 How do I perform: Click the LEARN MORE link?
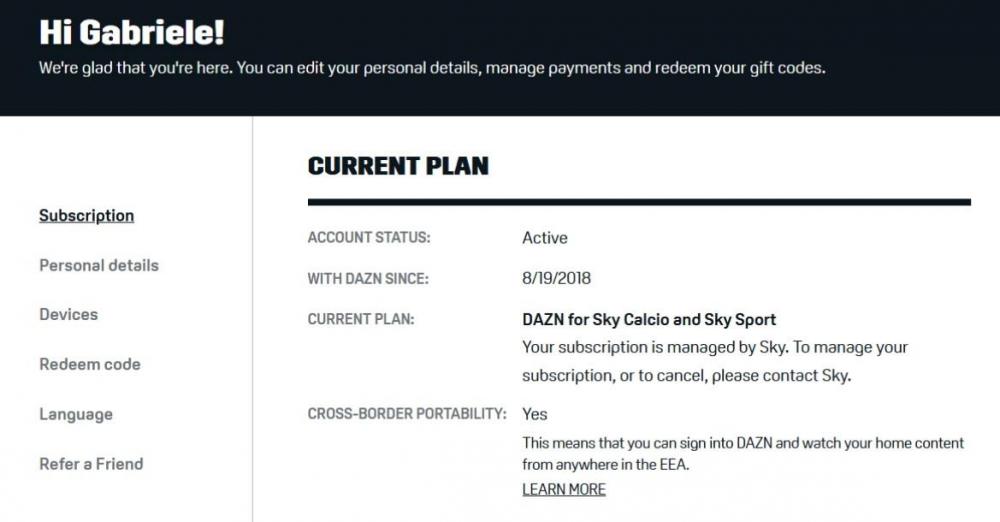[x=564, y=490]
